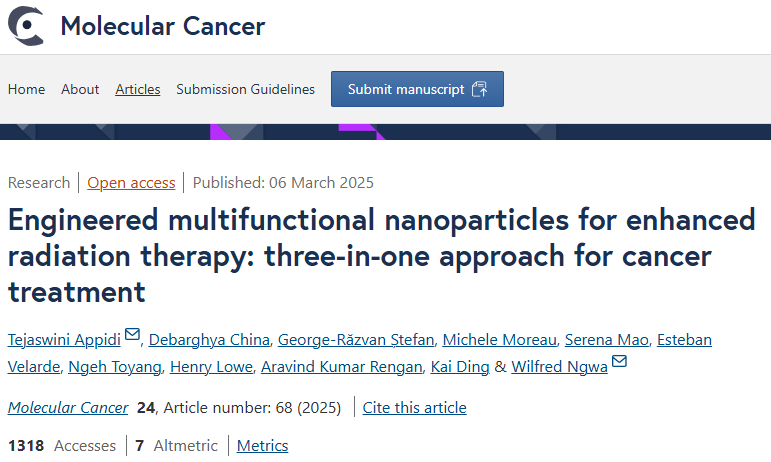771x462 pixels.
Task: Click the Molecular Cancer journal logo icon
Action: pyautogui.click(x=26, y=26)
